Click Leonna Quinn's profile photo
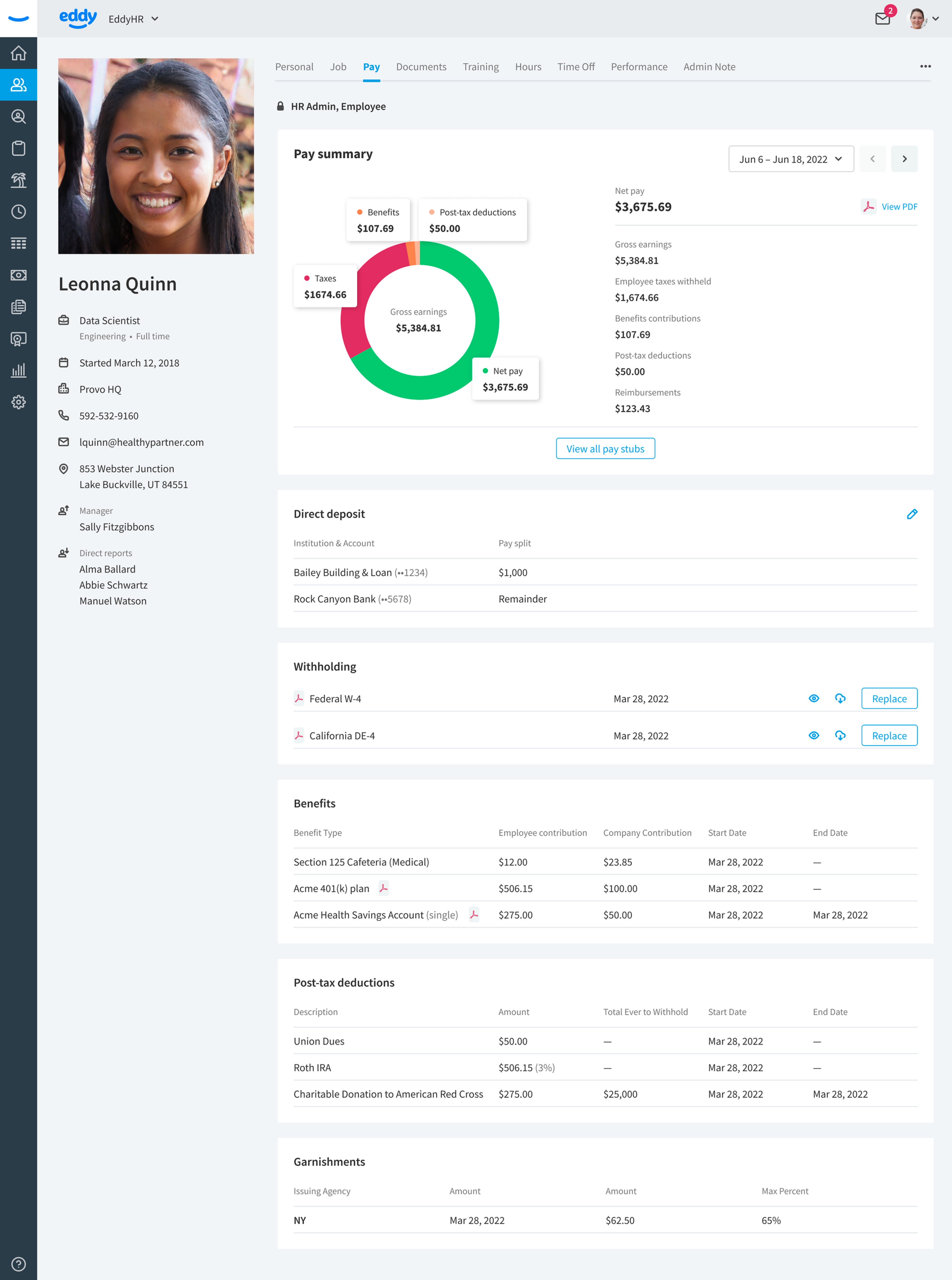The height and width of the screenshot is (1280, 952). 156,156
